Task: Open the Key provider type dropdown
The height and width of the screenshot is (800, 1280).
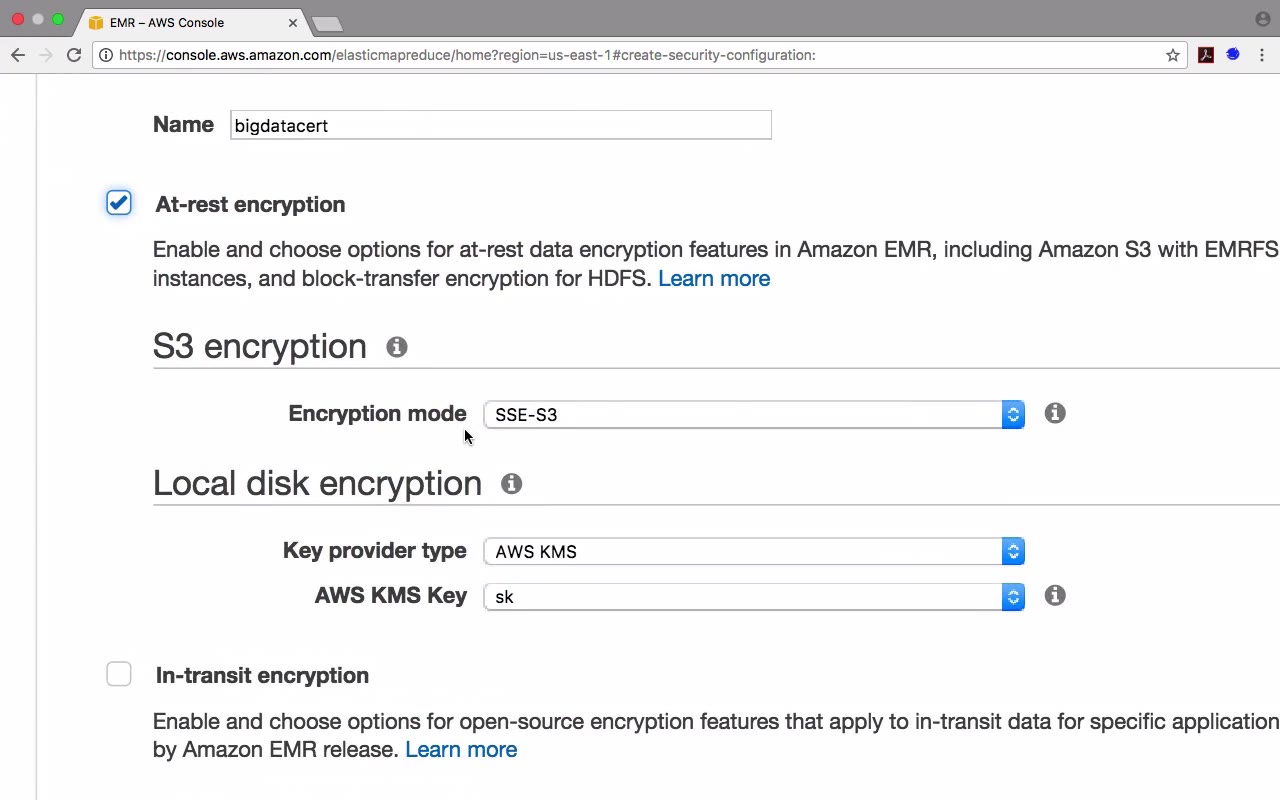Action: click(753, 551)
